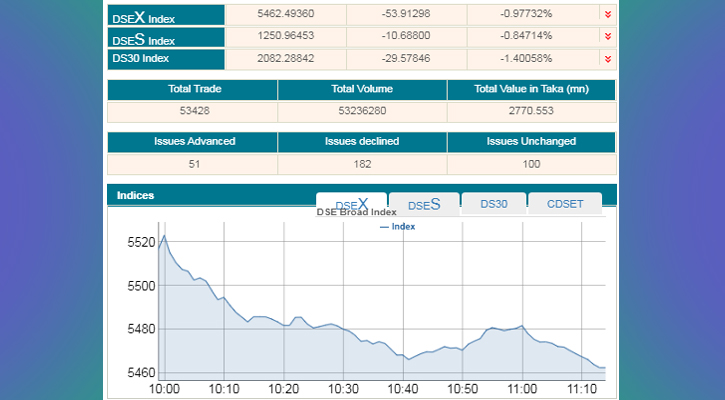Click the DSEX value 5462.49360
The image size is (725, 400).
(286, 14)
